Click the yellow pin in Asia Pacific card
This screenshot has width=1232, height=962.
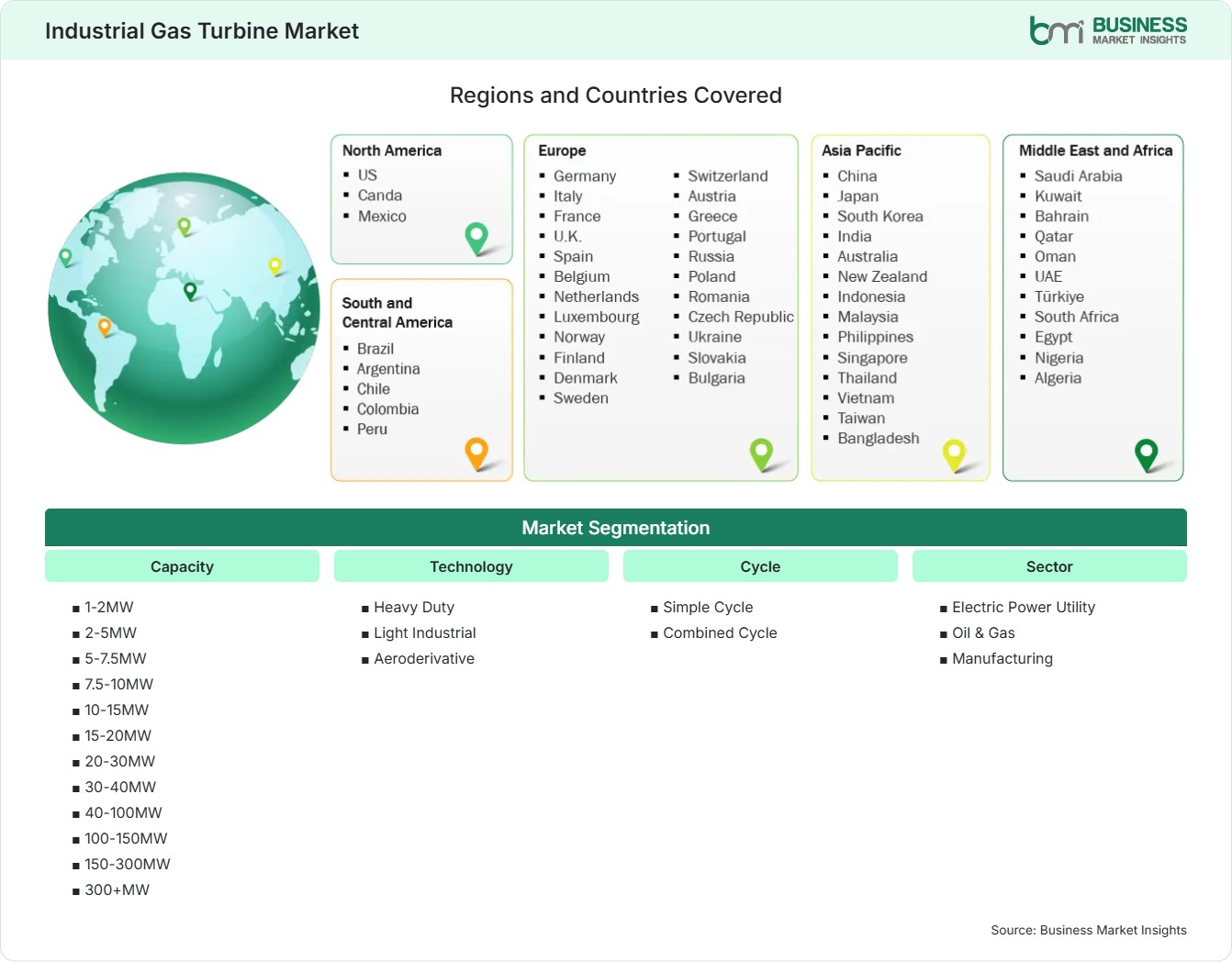point(954,455)
